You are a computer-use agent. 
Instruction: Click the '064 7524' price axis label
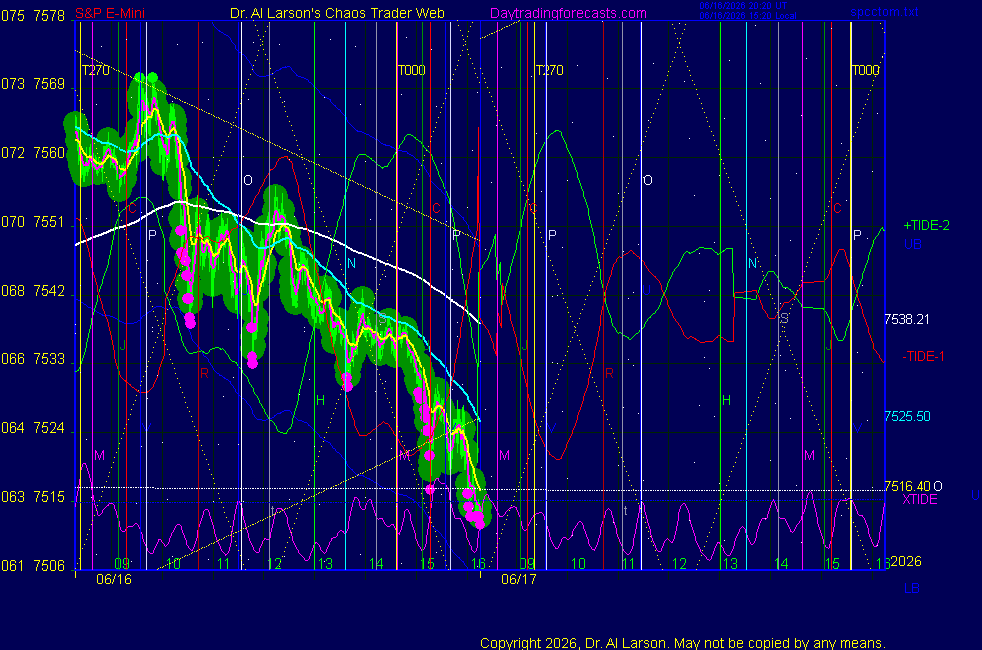tap(33, 428)
